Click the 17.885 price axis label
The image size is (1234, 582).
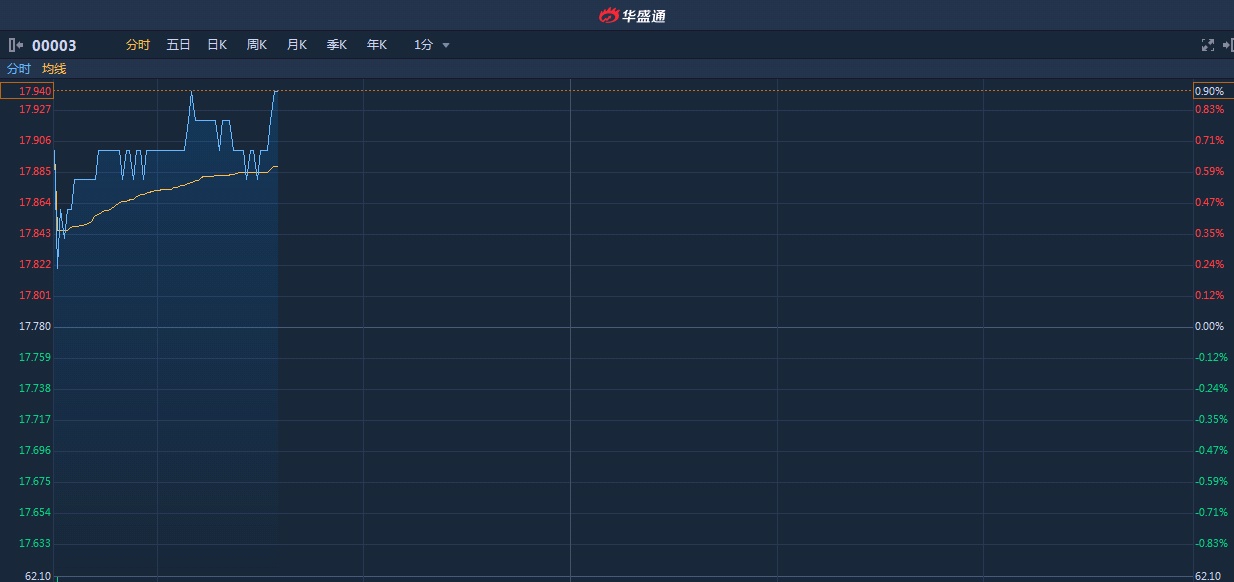(35, 171)
